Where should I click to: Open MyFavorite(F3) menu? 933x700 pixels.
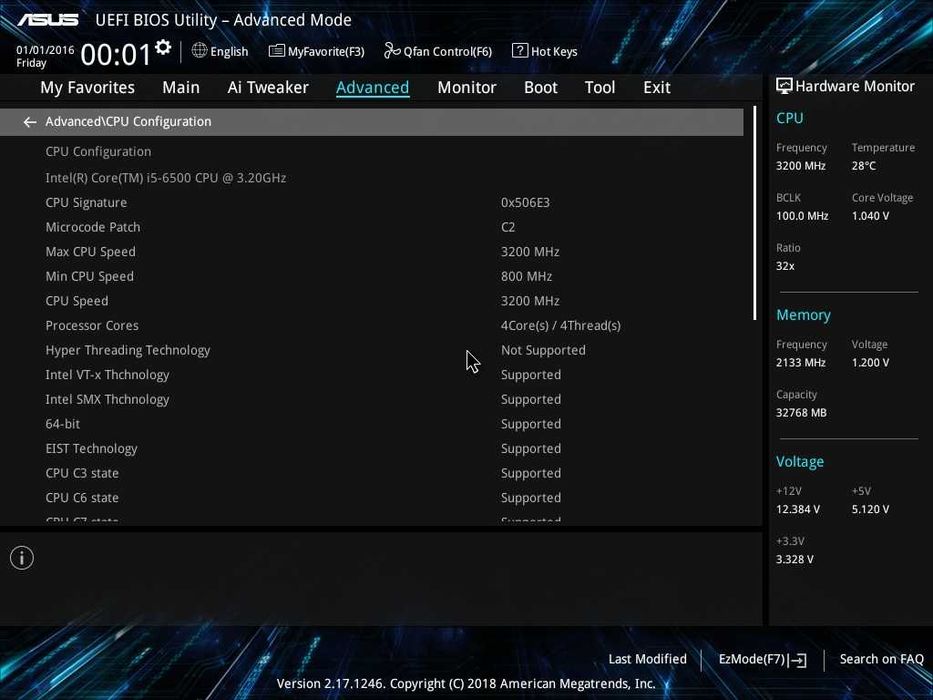click(317, 51)
